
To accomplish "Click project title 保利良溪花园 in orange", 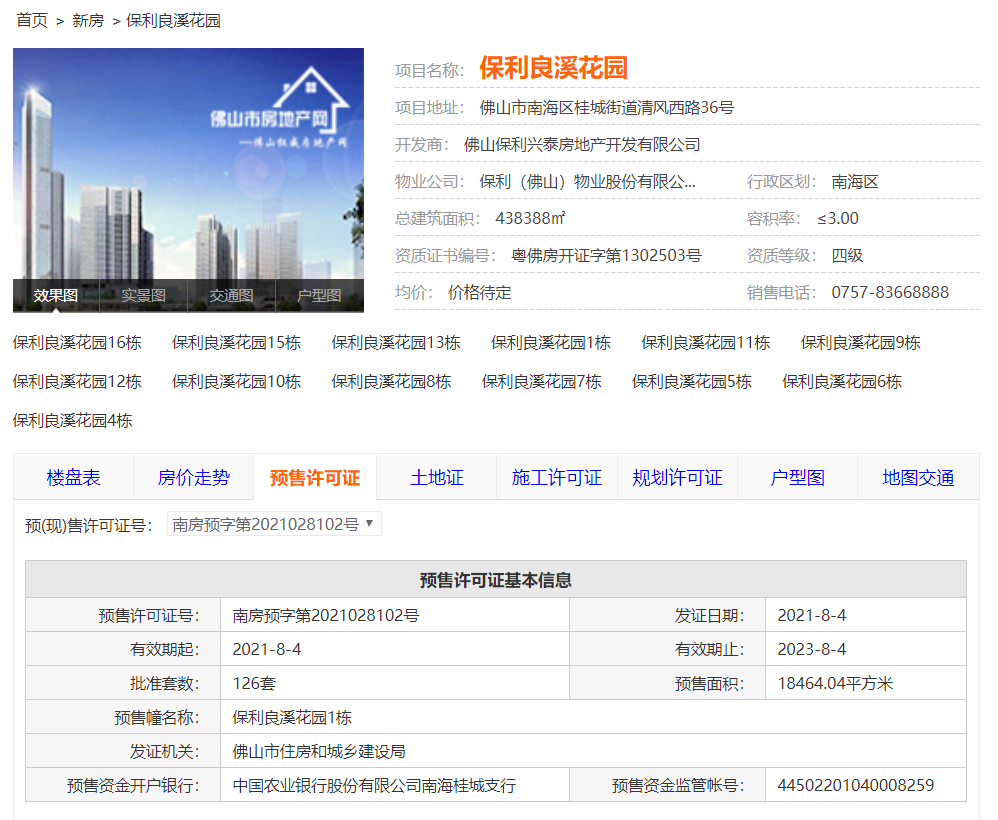I will coord(554,68).
